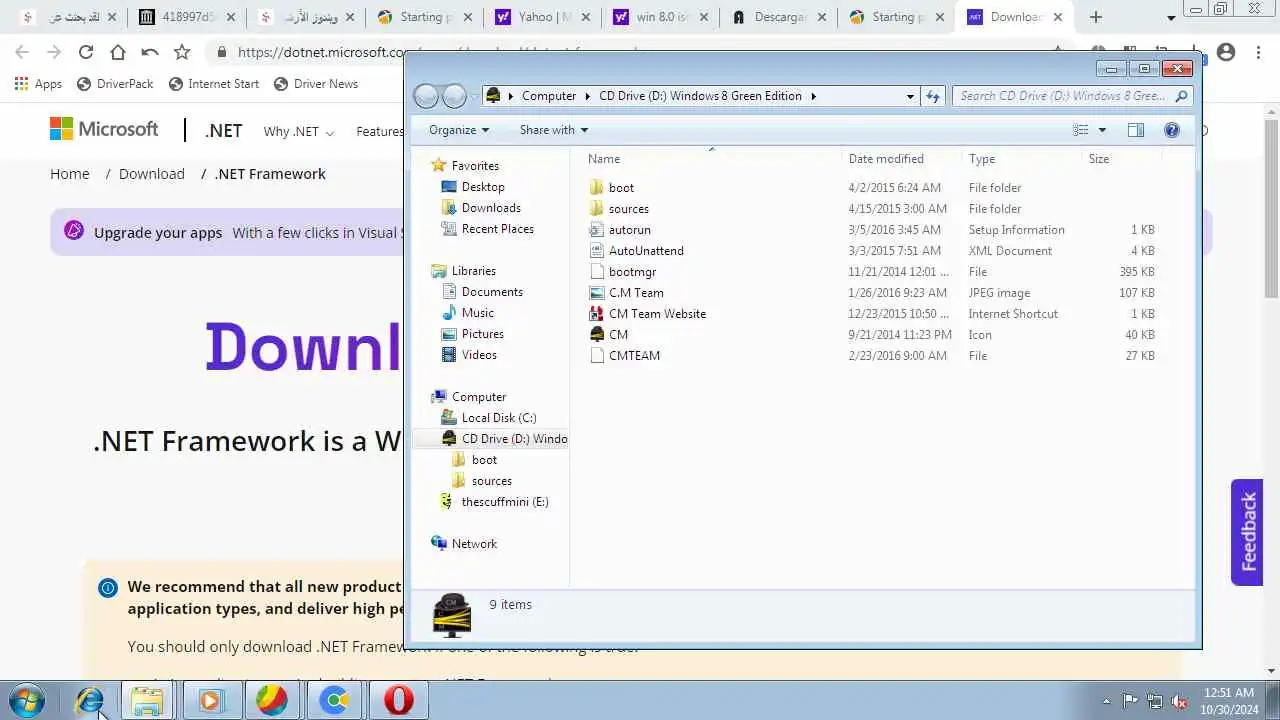Select the CM Team Website shortcut
This screenshot has height=720, width=1280.
coord(657,314)
